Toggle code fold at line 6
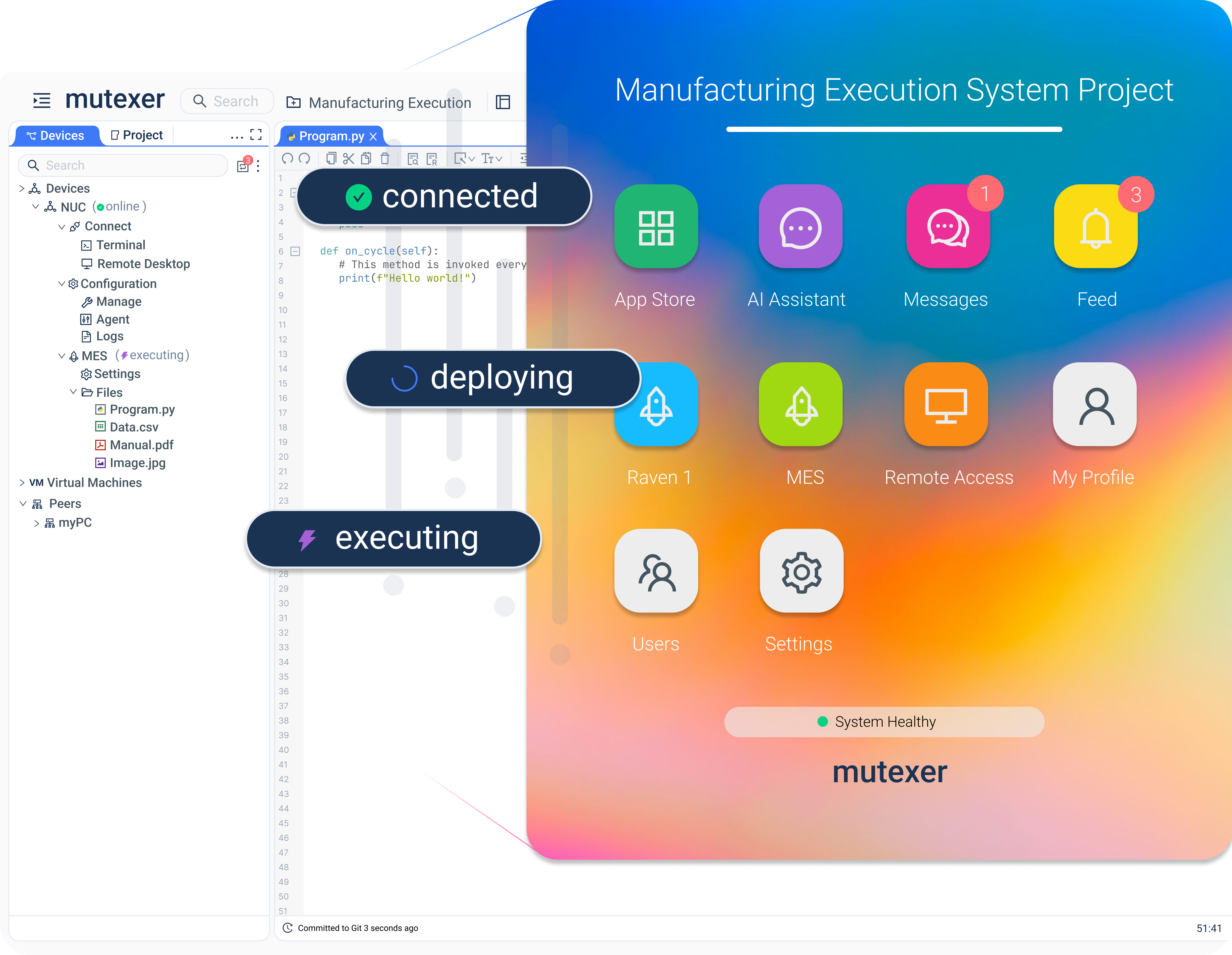This screenshot has width=1232, height=955. 295,251
